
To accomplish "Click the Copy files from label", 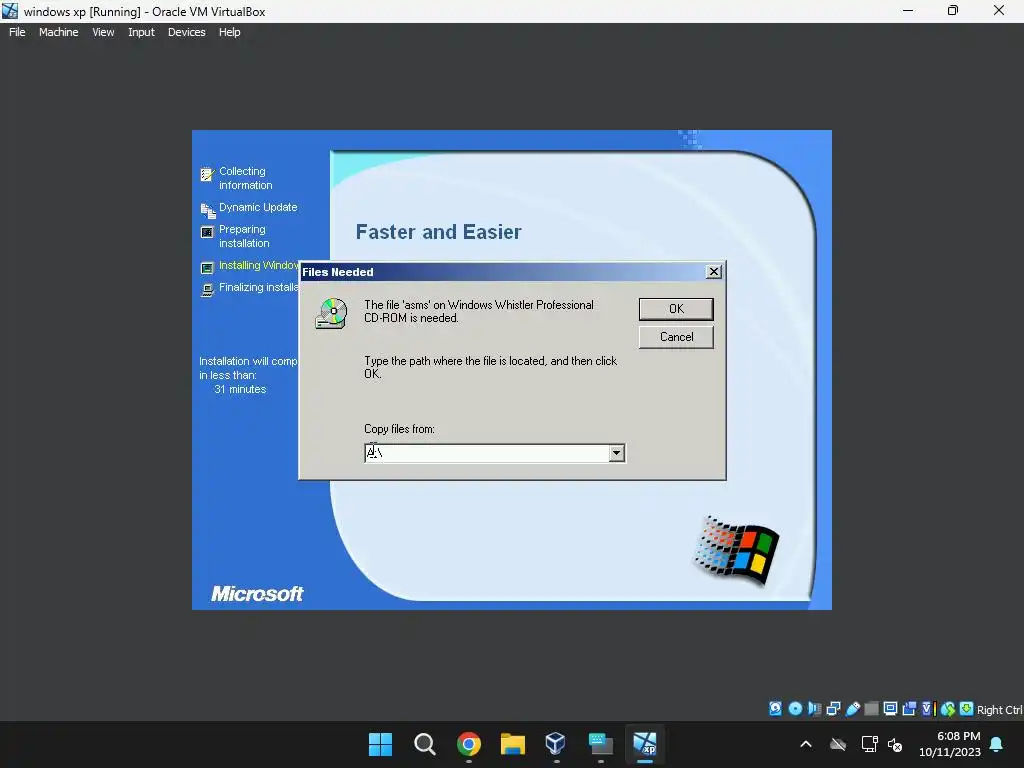I will pyautogui.click(x=399, y=429).
